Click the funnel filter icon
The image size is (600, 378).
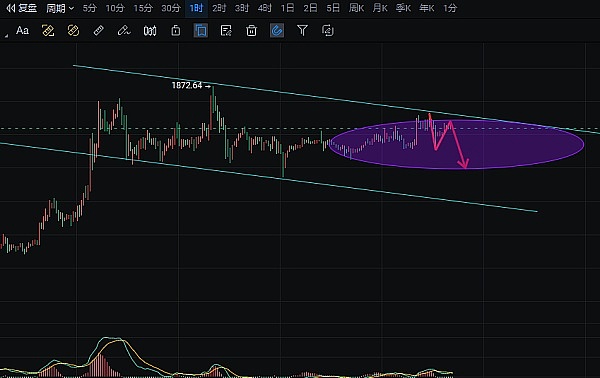tap(302, 30)
